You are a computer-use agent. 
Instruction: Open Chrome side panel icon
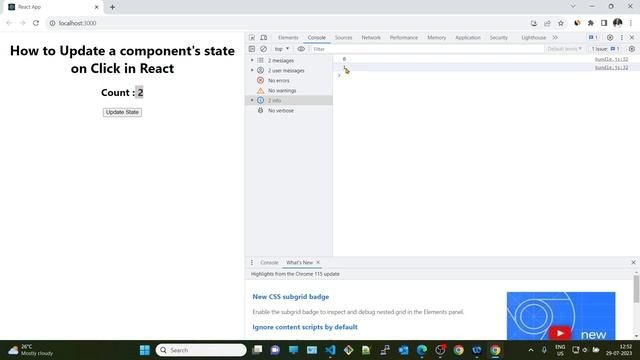(604, 23)
